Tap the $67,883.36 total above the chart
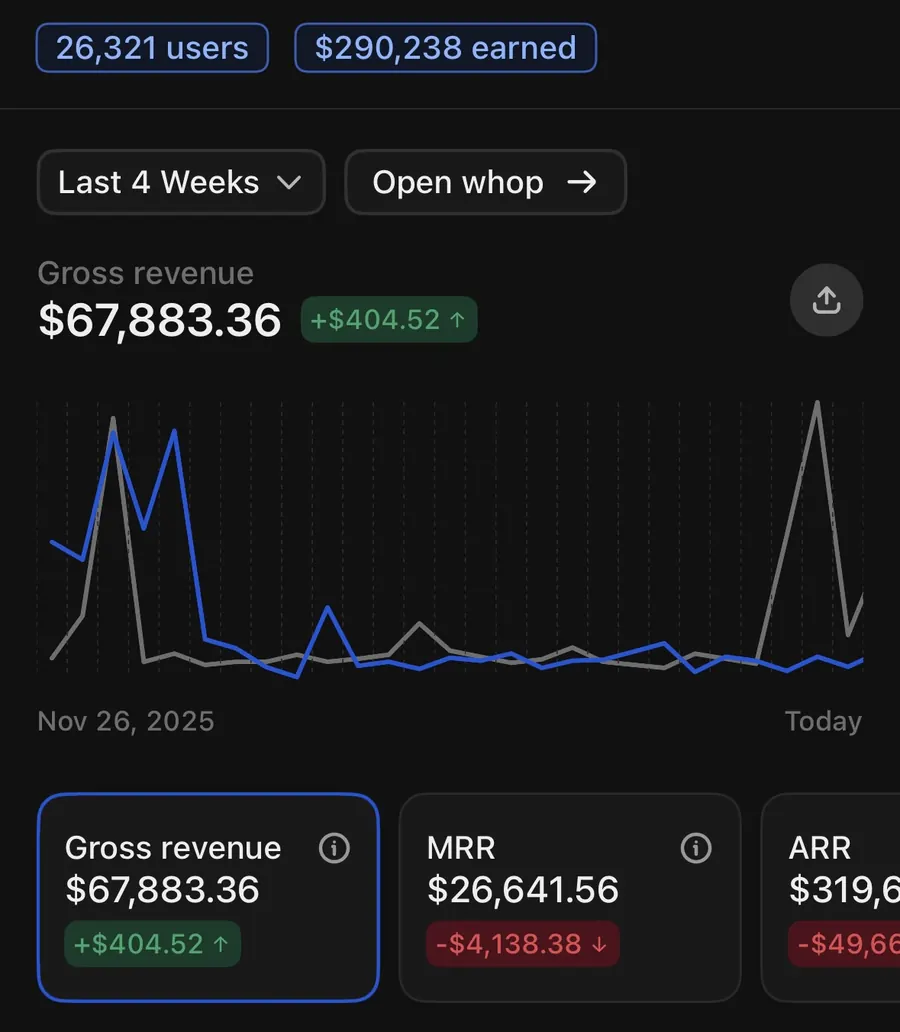This screenshot has height=1032, width=900. click(x=160, y=321)
